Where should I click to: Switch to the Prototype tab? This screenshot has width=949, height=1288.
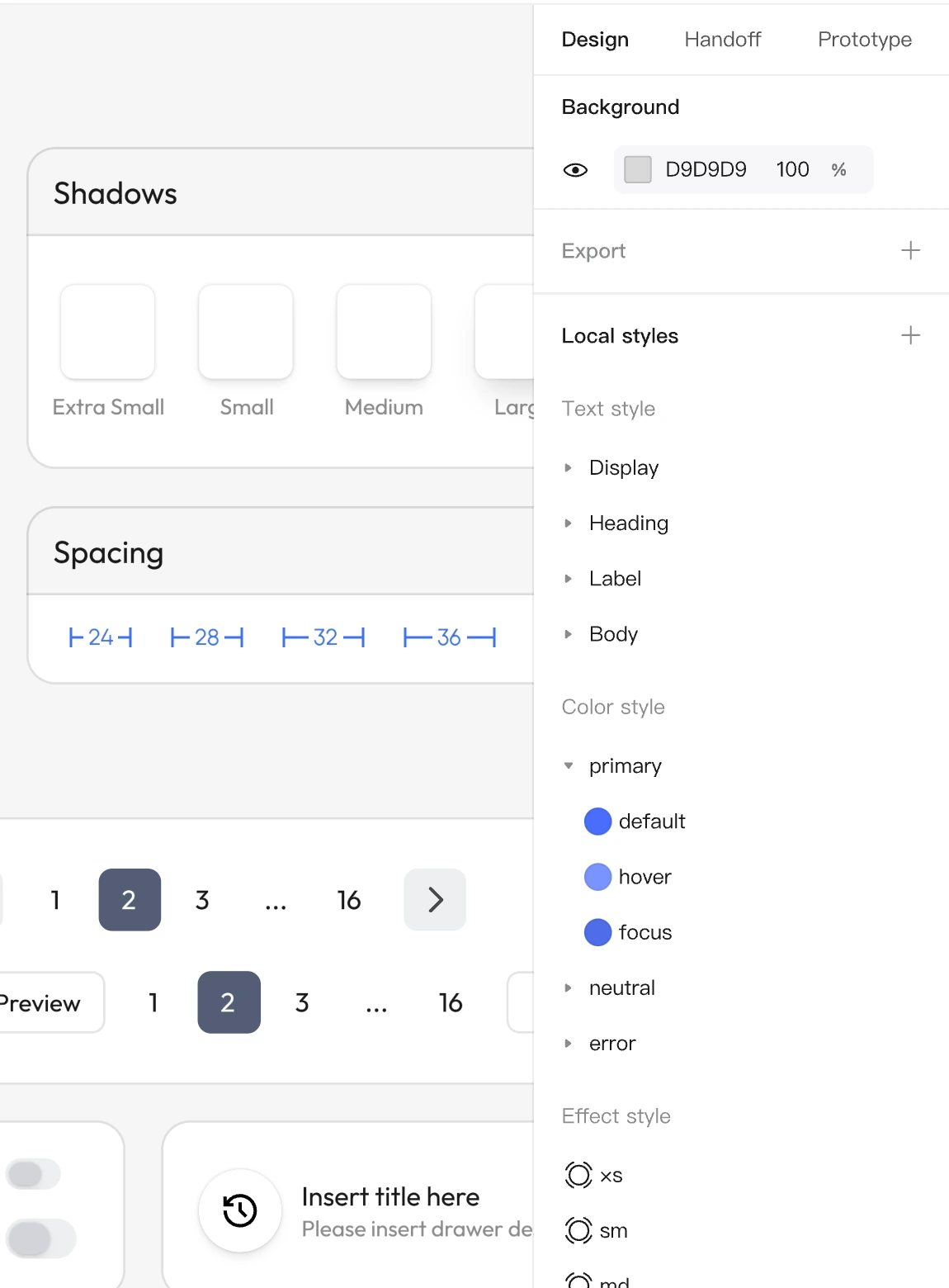point(865,40)
